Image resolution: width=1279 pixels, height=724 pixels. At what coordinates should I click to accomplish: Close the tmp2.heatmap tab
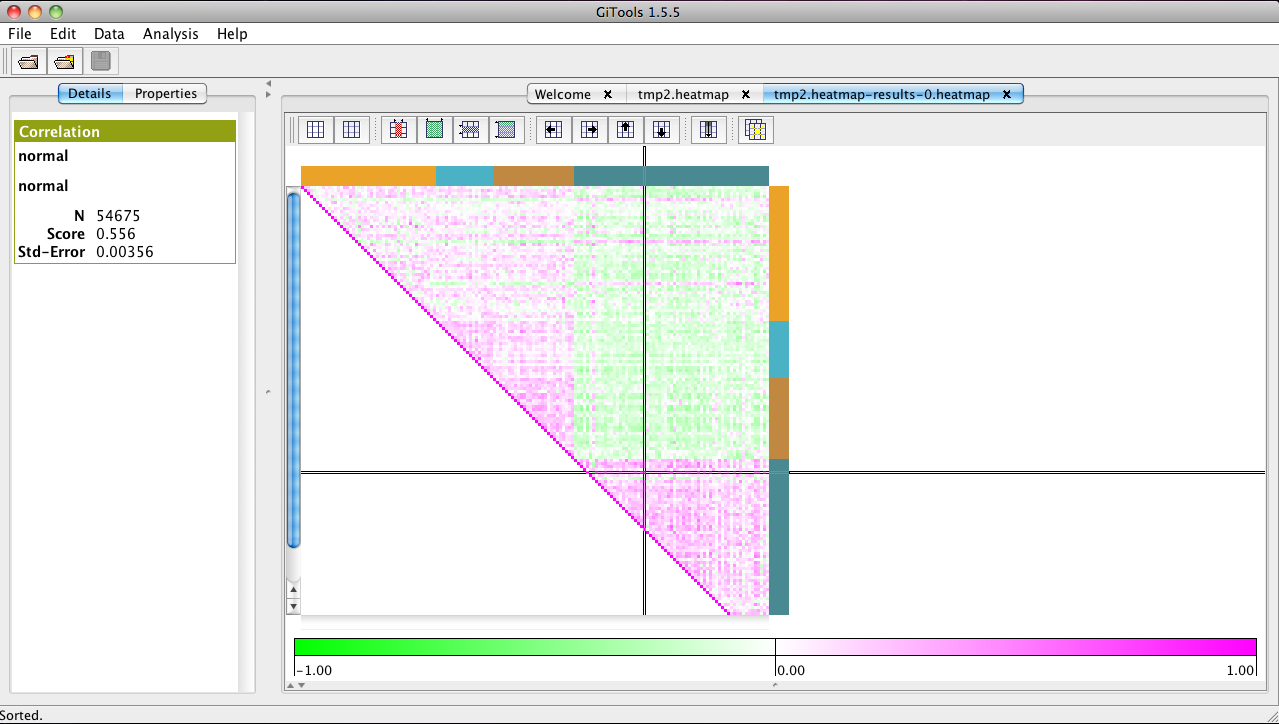coord(745,95)
